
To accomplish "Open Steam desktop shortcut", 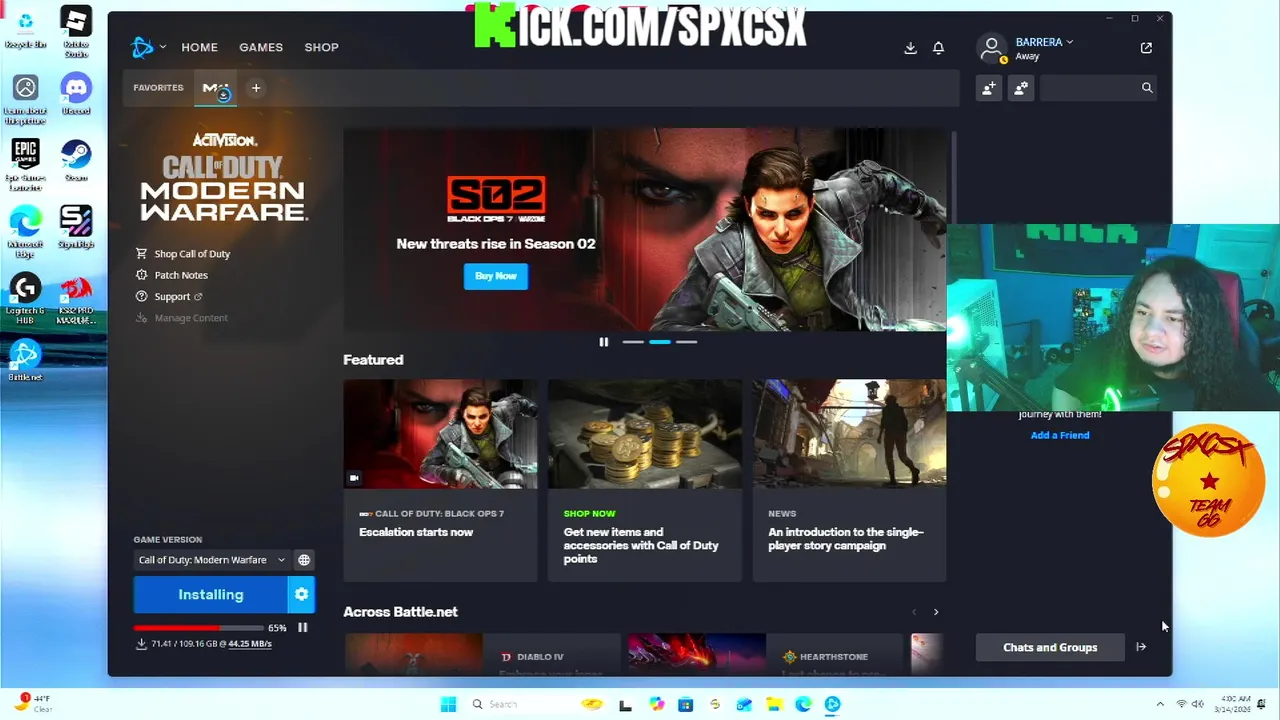I will [x=76, y=160].
